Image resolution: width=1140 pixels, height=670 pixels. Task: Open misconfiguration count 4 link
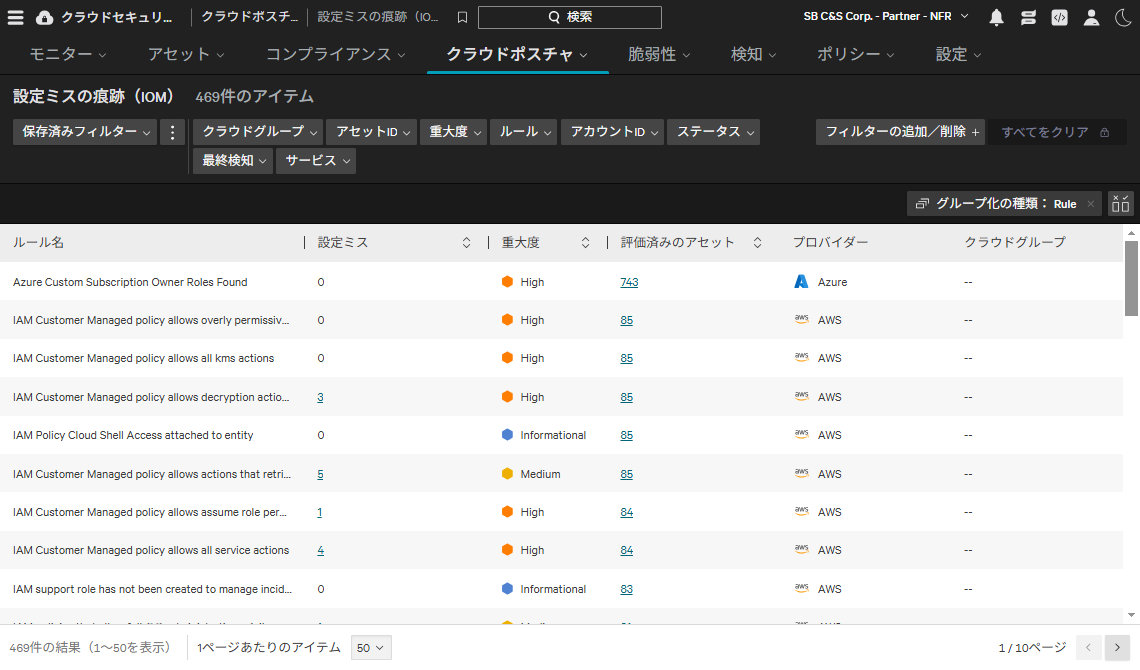(320, 551)
